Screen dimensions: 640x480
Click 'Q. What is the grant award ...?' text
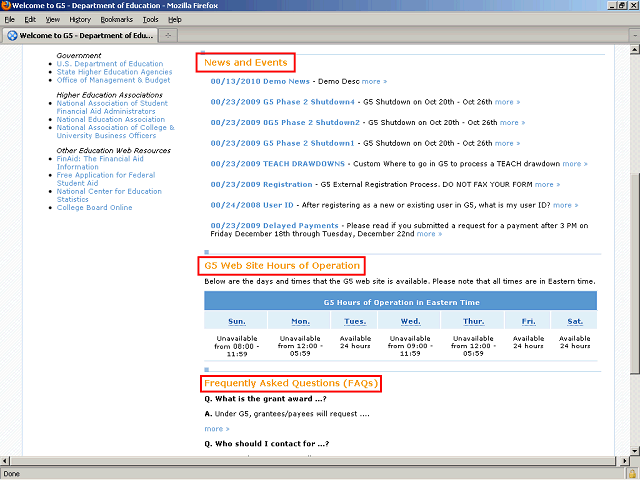[265, 399]
